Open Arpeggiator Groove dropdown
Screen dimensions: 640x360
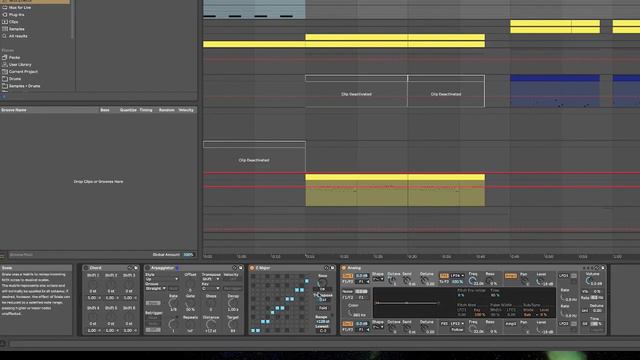(x=156, y=289)
